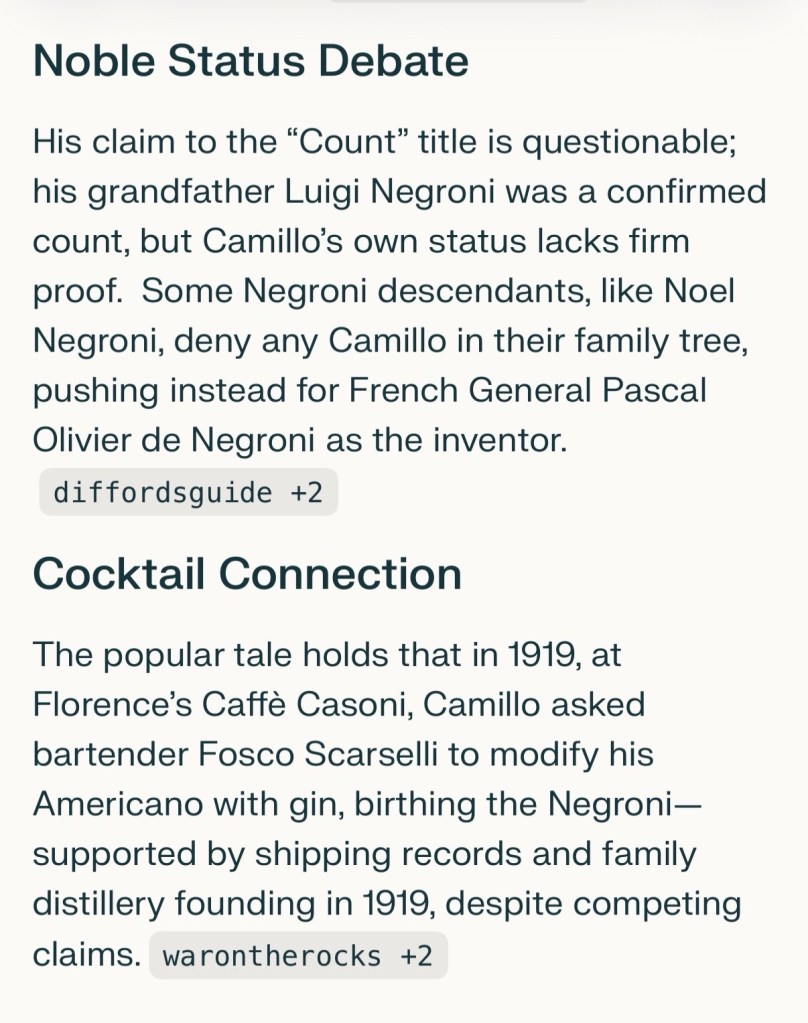Viewport: 808px width, 1023px height.
Task: Click the "Cocktail Connection" heading
Action: (247, 574)
